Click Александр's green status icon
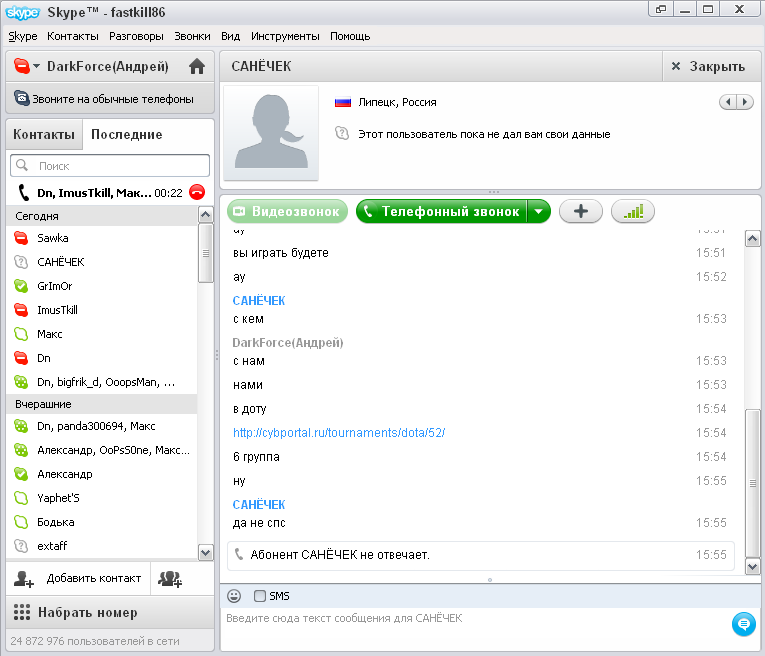This screenshot has height=656, width=765. 21,474
